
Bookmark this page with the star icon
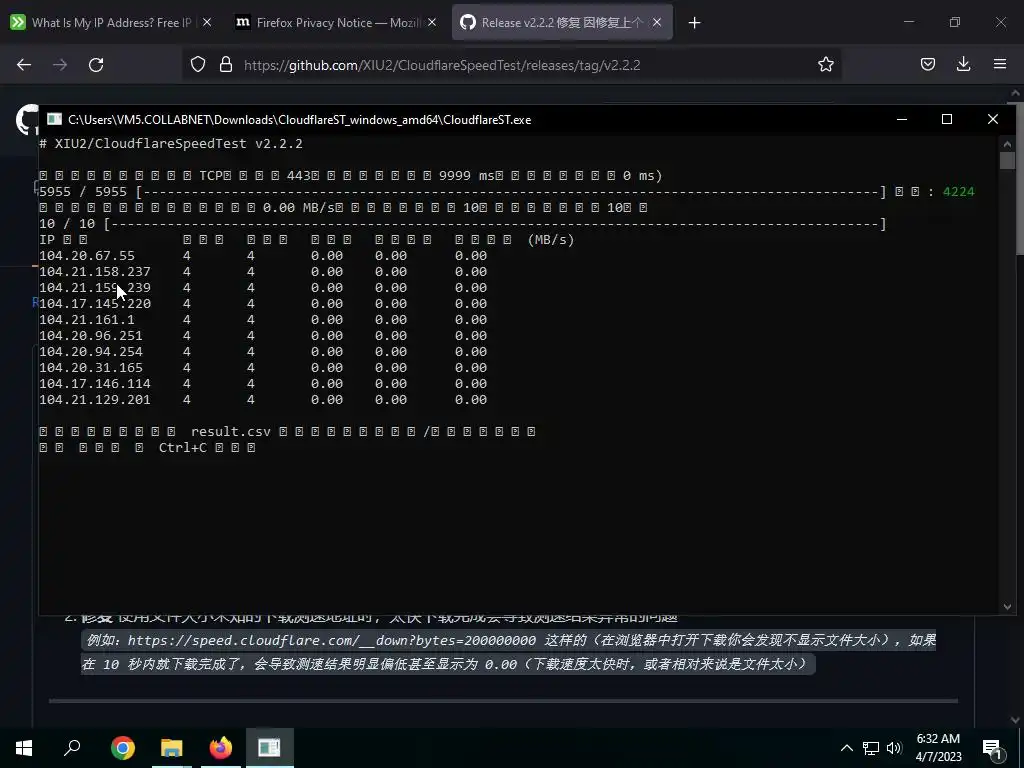coord(825,64)
